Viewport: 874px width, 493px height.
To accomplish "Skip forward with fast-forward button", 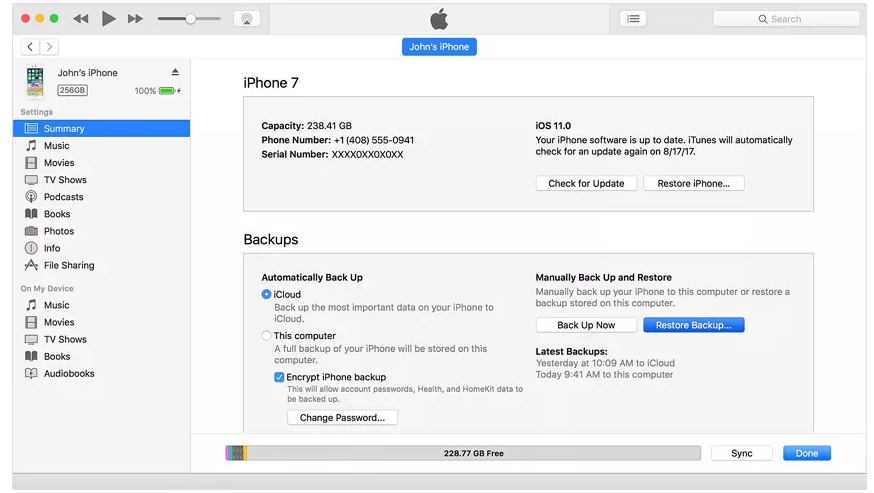I will [135, 19].
